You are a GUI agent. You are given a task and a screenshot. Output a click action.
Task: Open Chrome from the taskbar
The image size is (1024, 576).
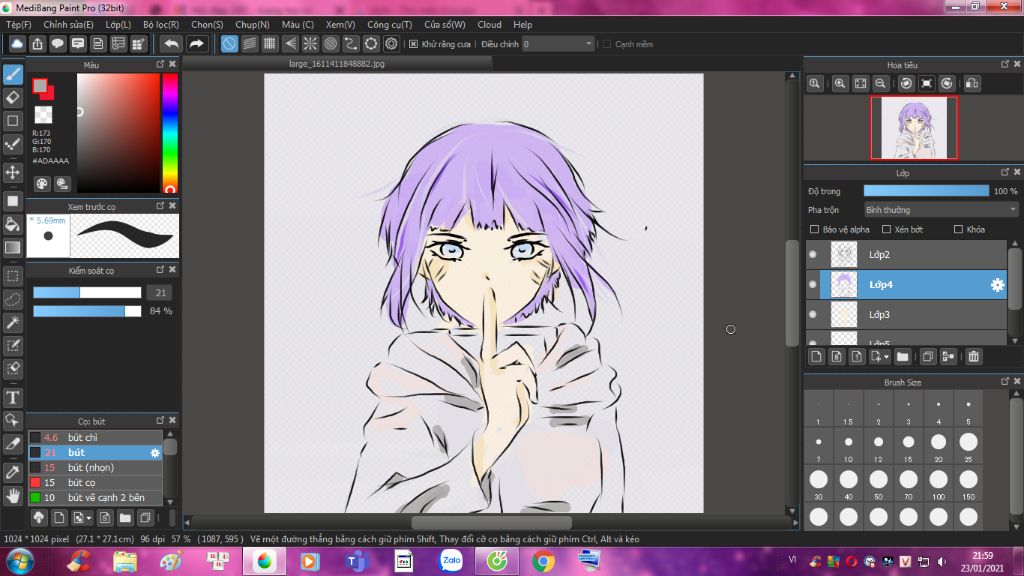click(x=543, y=561)
